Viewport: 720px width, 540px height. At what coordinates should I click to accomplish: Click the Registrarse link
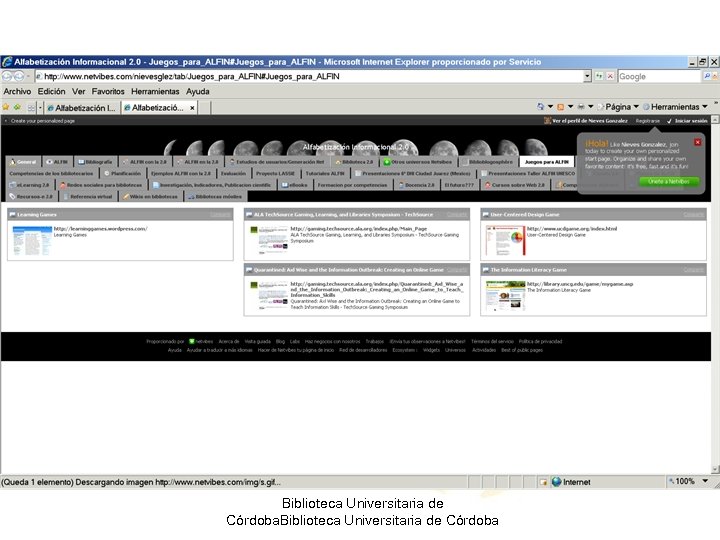[647, 121]
